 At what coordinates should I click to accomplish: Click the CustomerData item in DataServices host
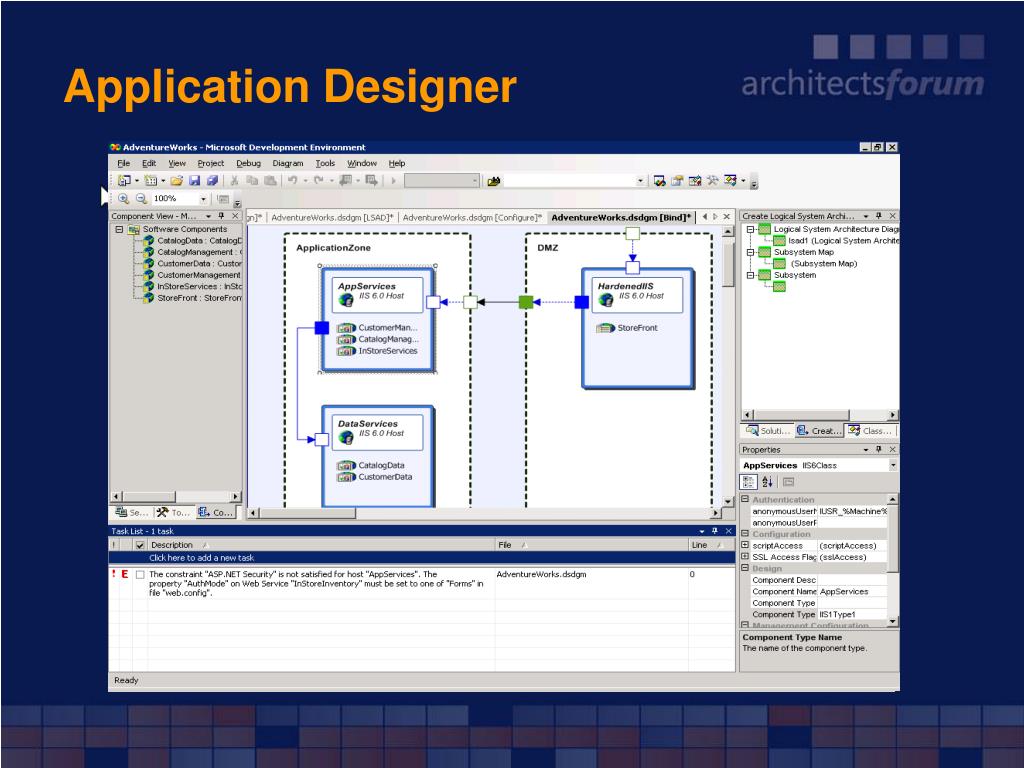(x=385, y=477)
